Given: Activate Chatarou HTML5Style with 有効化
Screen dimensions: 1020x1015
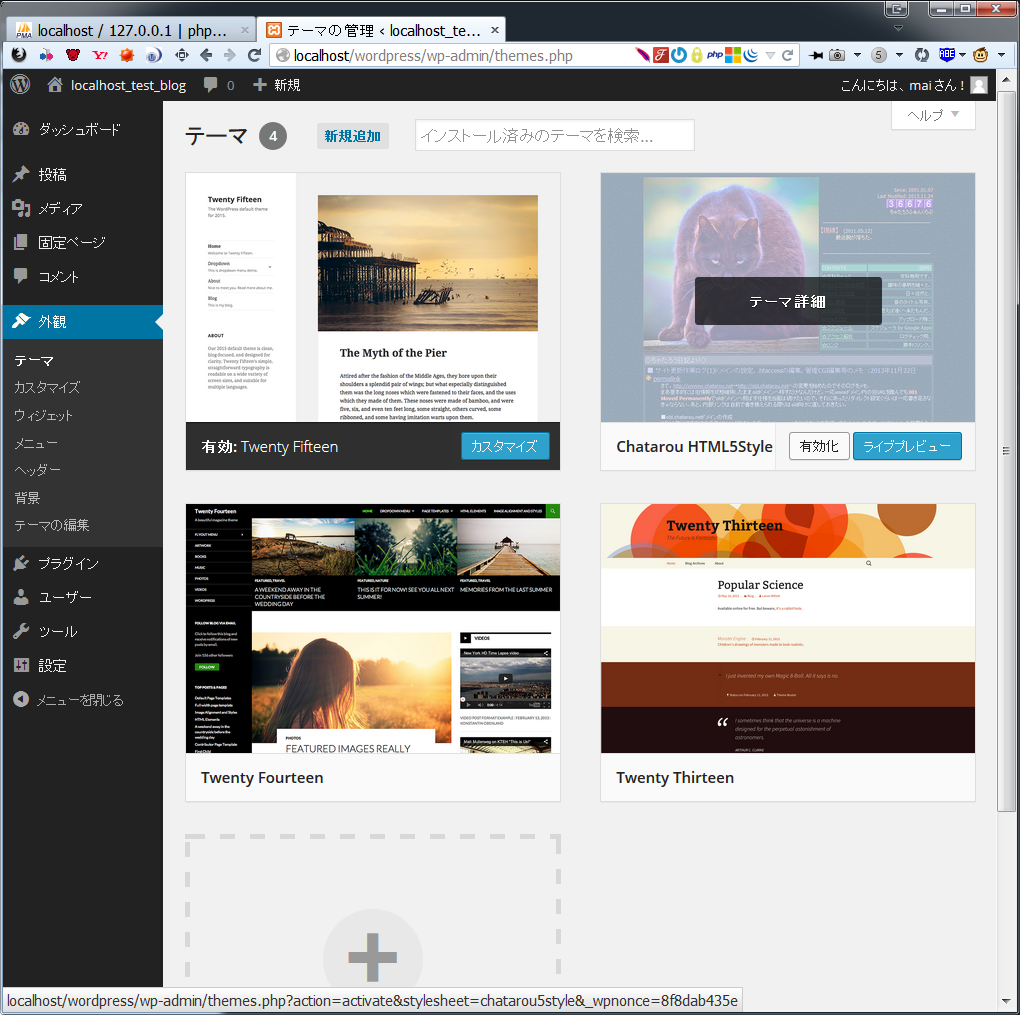Looking at the screenshot, I should [x=819, y=446].
